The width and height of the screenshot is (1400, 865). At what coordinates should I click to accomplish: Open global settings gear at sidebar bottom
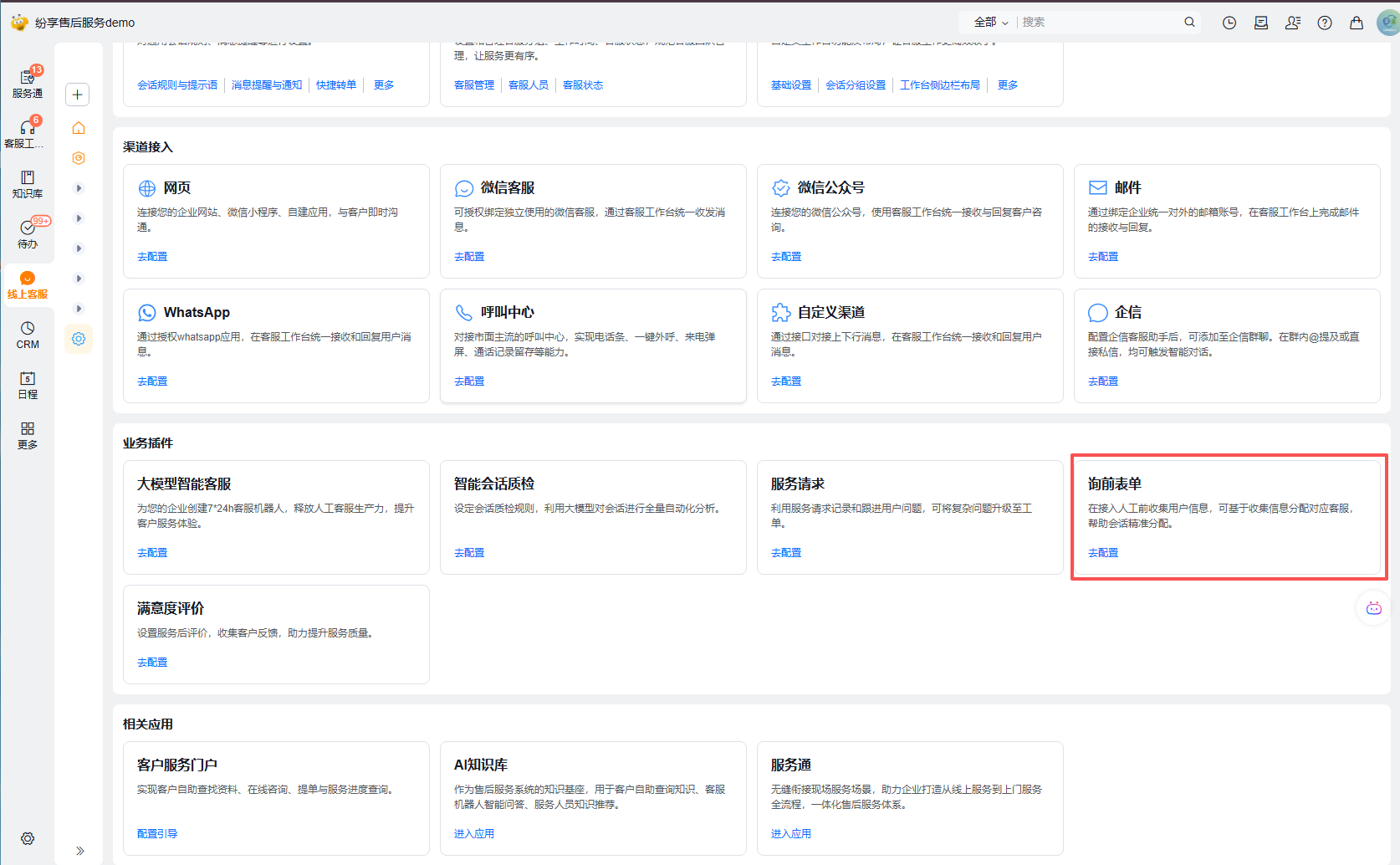click(28, 838)
